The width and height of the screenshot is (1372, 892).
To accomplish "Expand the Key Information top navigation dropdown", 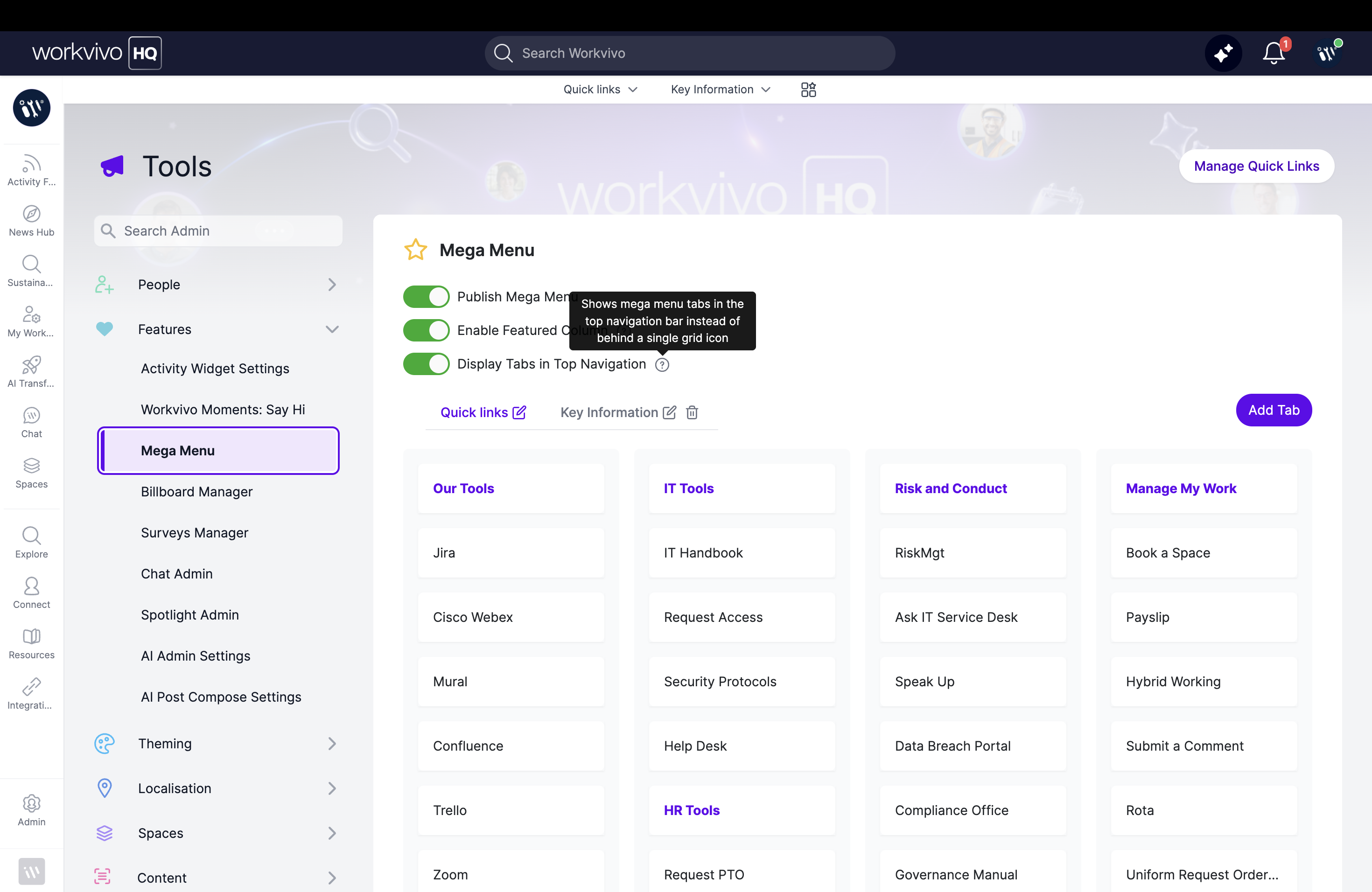I will tap(721, 89).
